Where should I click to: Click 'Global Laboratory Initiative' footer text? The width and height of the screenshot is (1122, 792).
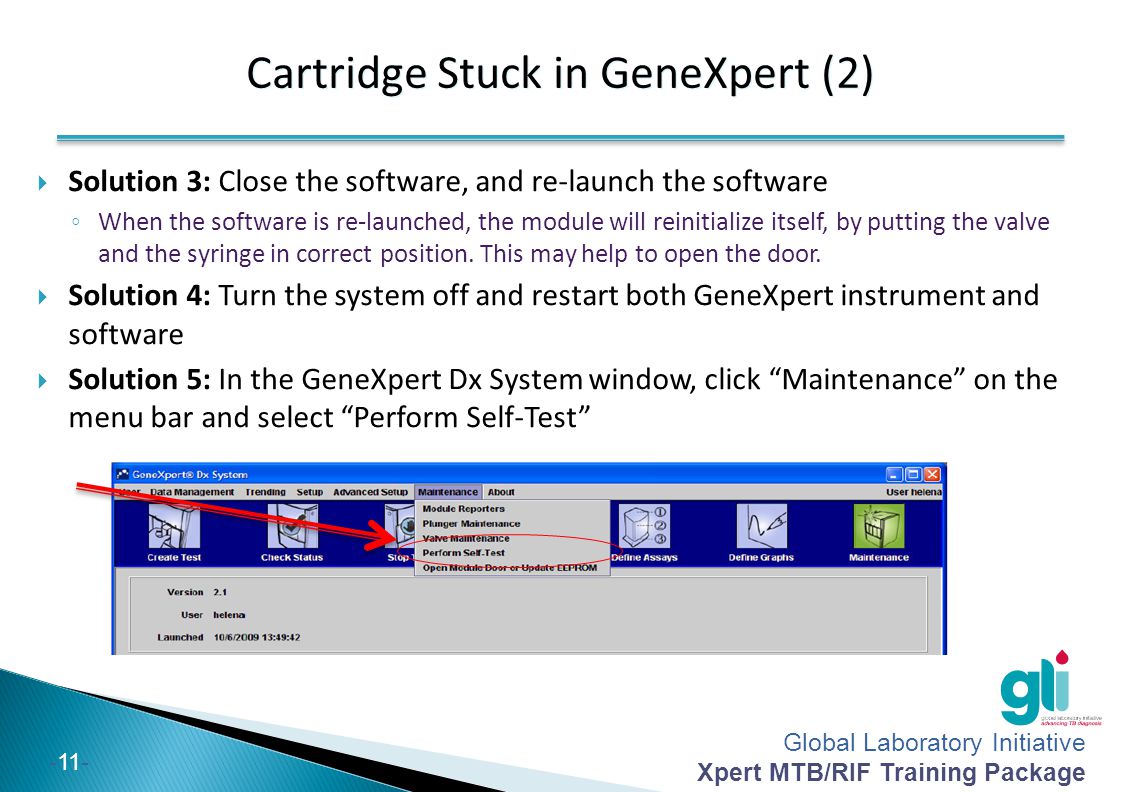click(934, 743)
